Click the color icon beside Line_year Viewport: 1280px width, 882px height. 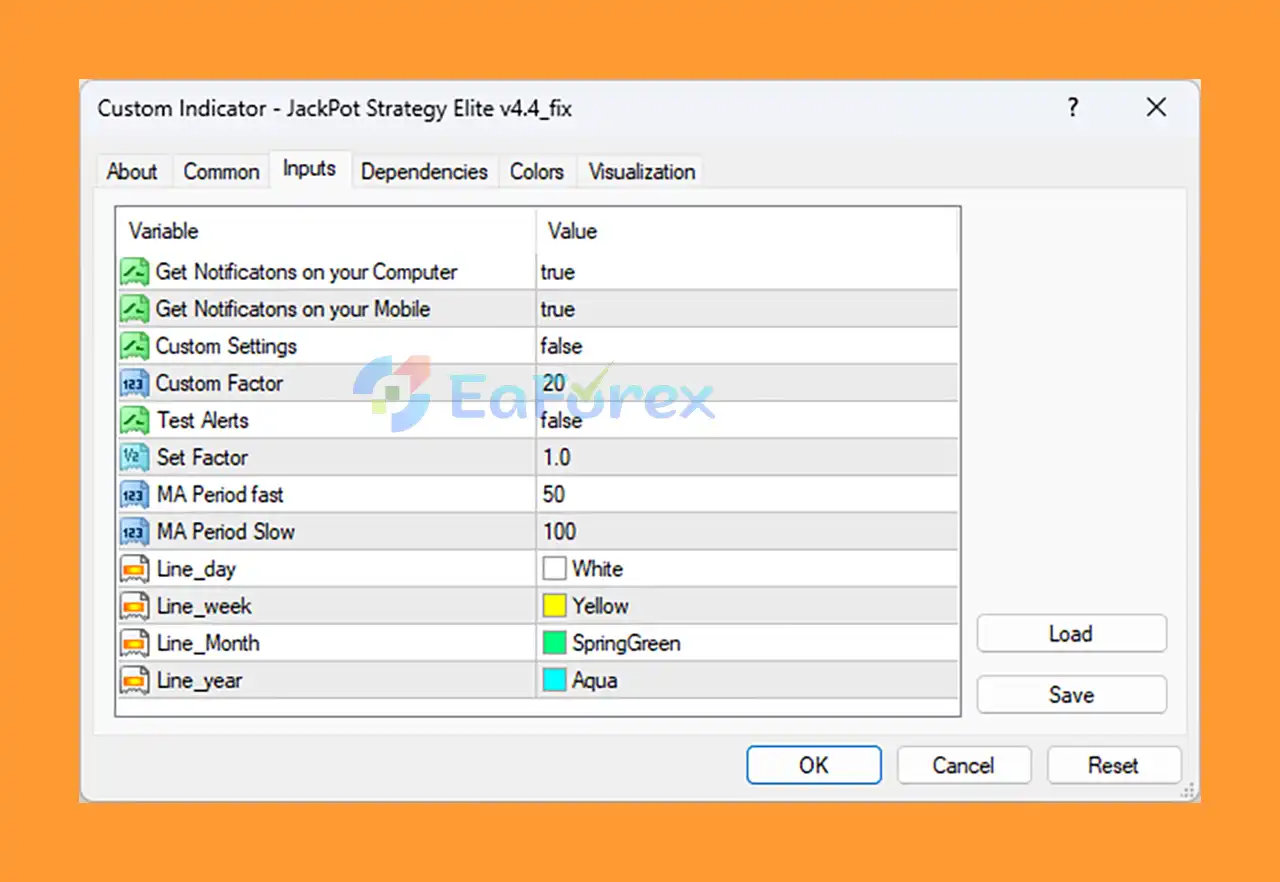click(x=134, y=680)
